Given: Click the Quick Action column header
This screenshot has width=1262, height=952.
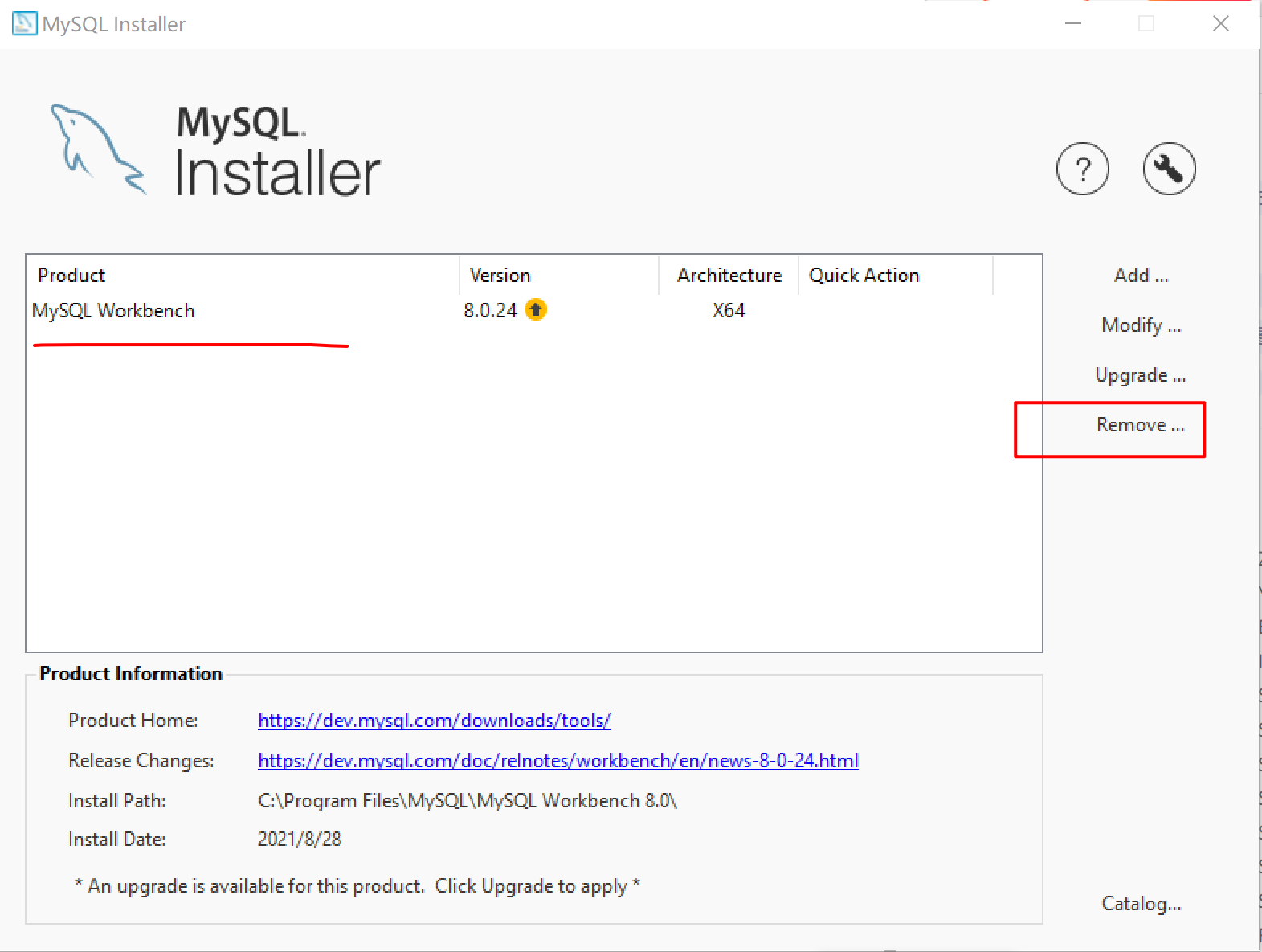Looking at the screenshot, I should (x=896, y=276).
